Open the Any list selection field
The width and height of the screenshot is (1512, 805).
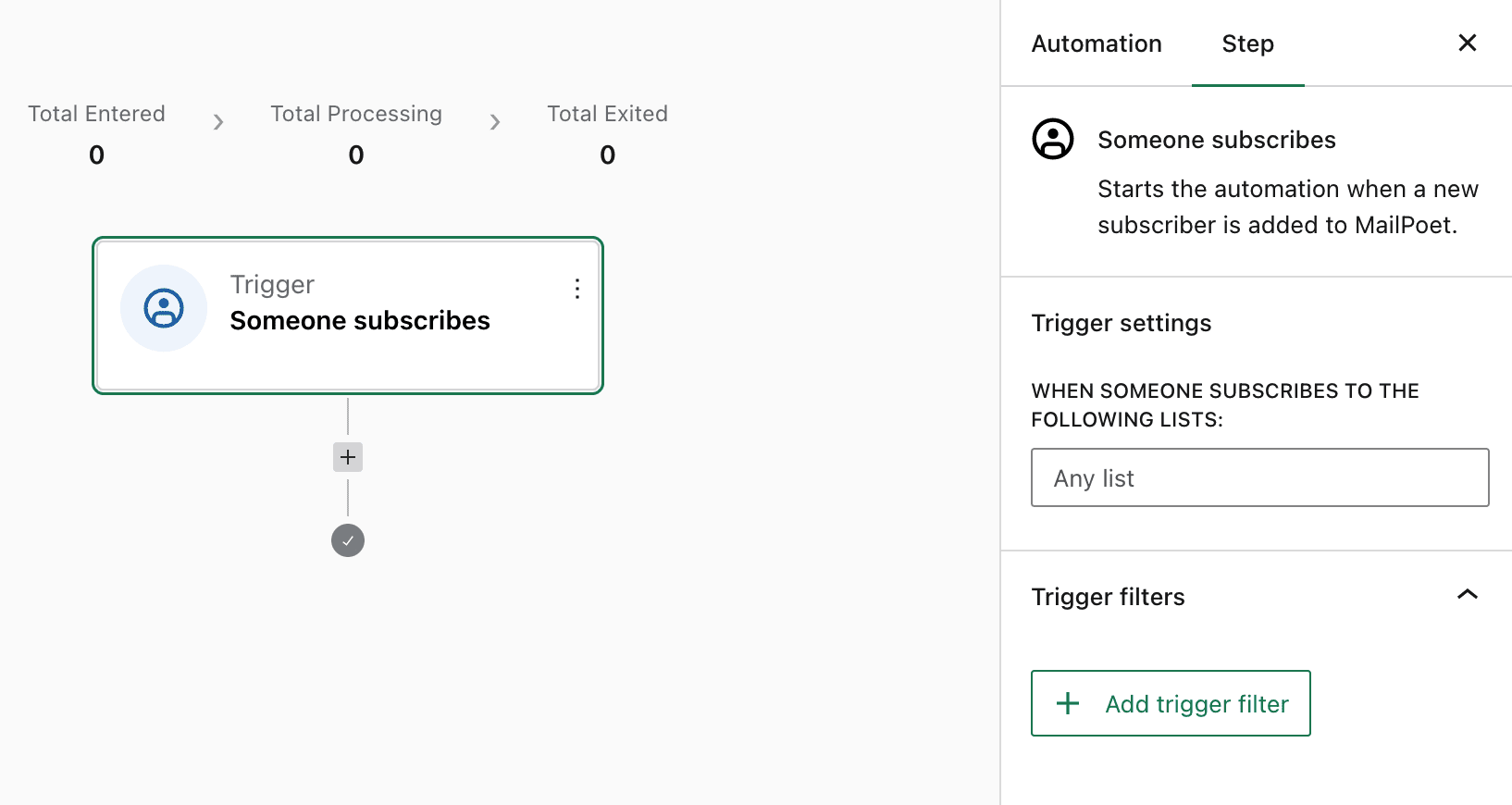click(x=1259, y=477)
